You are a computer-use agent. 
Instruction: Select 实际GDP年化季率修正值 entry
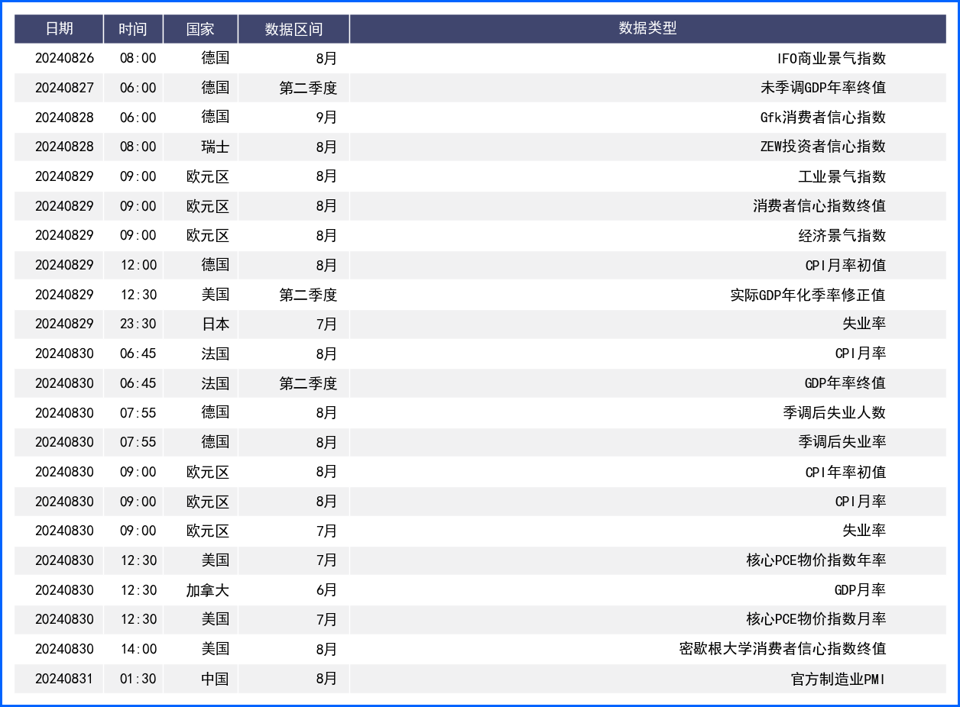coord(808,294)
